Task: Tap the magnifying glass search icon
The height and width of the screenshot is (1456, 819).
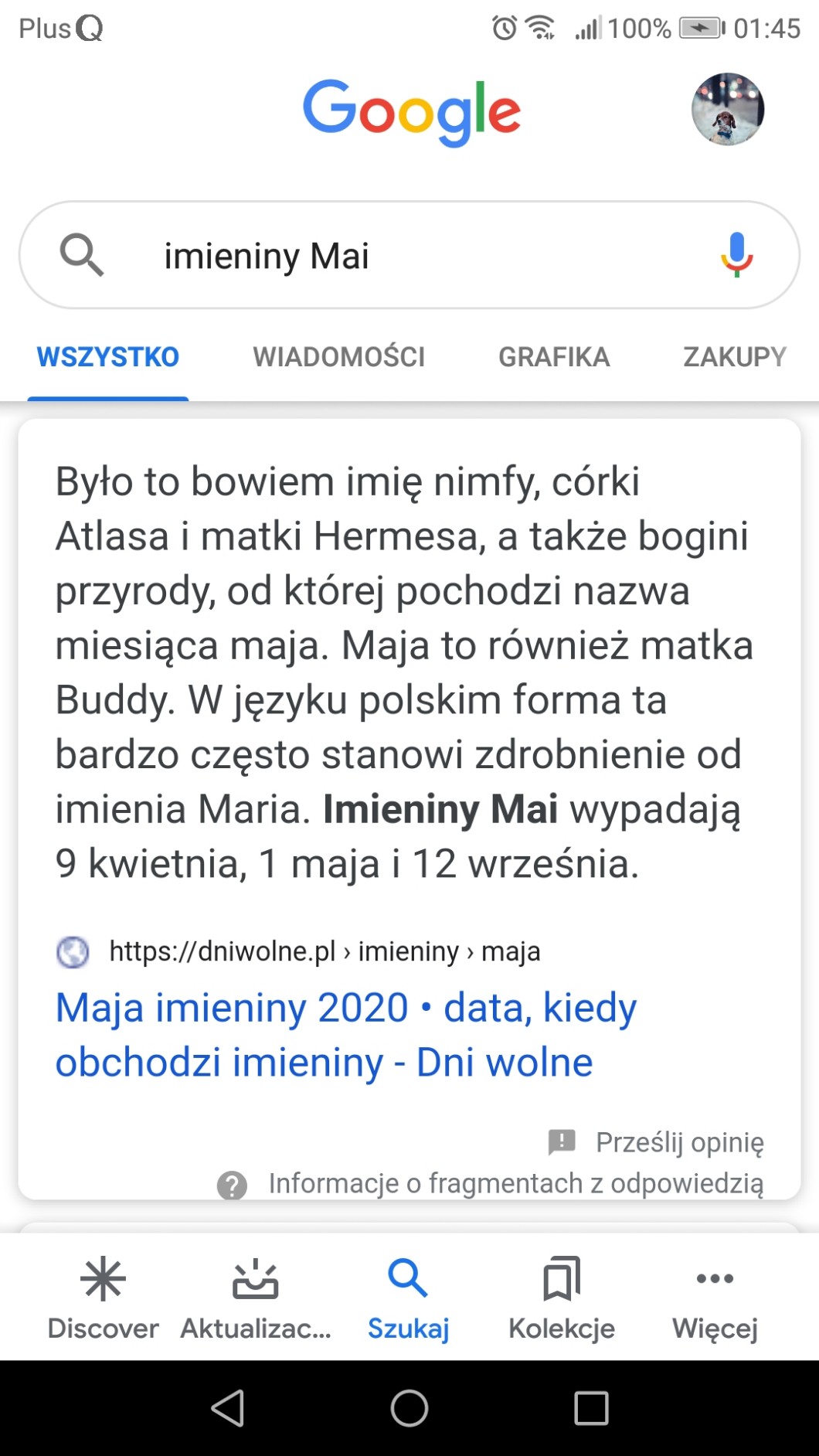Action: [82, 255]
